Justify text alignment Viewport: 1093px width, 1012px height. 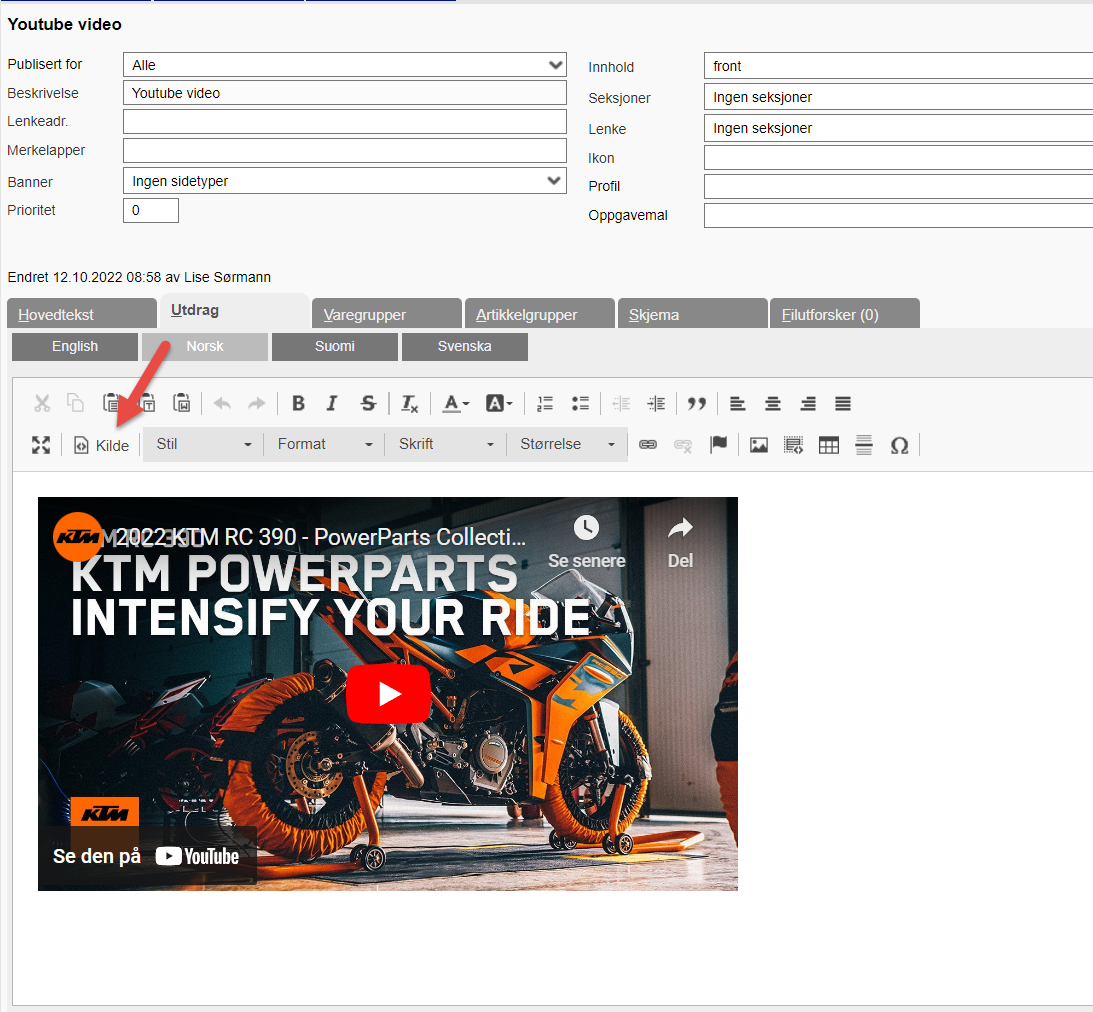843,404
